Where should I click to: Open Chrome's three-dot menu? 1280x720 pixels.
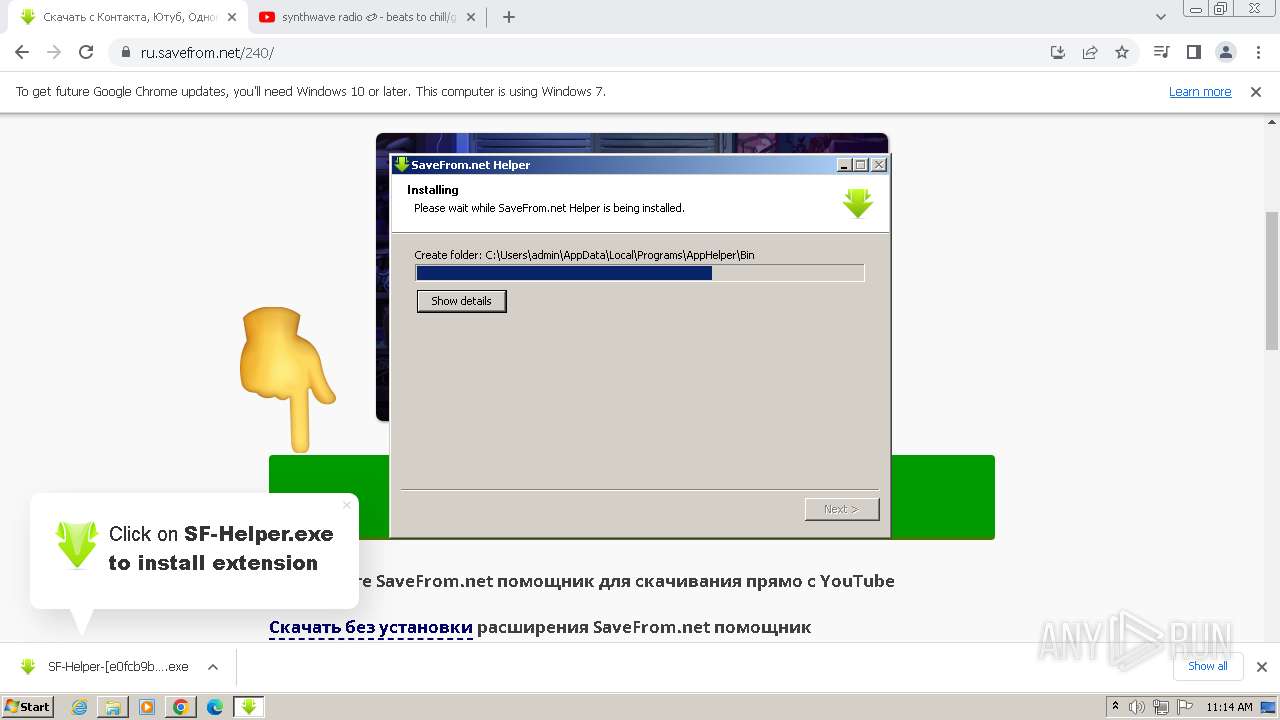pyautogui.click(x=1257, y=52)
